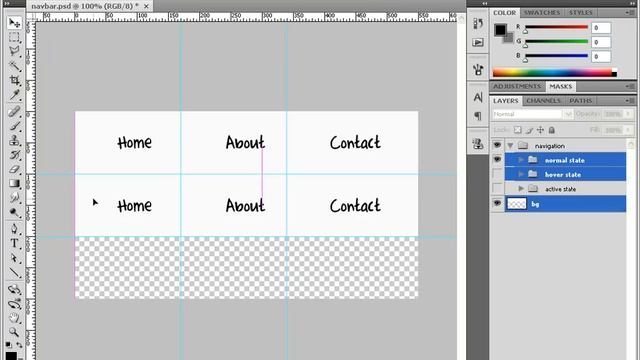This screenshot has height=360, width=640.
Task: Select the bg layer thumbnail
Action: pyautogui.click(x=516, y=204)
